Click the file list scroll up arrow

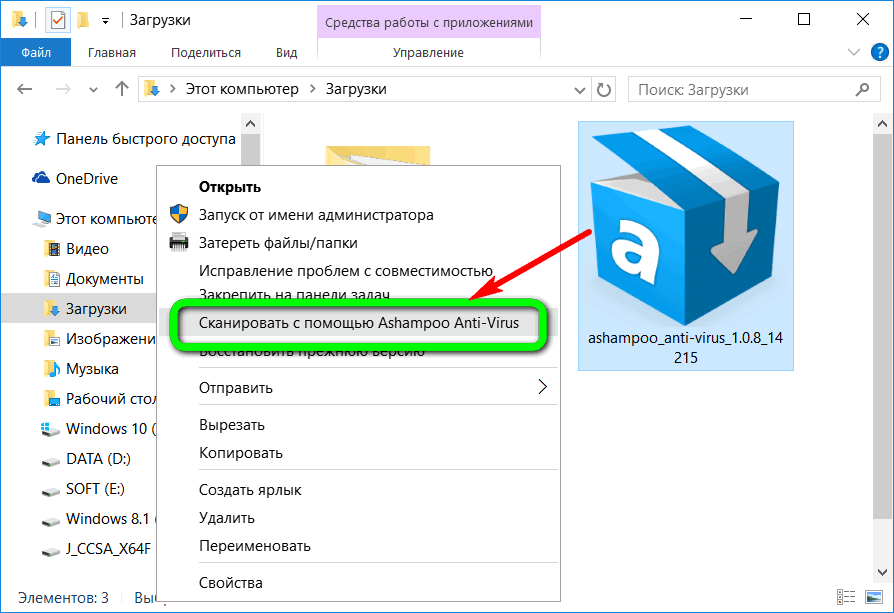tap(883, 124)
